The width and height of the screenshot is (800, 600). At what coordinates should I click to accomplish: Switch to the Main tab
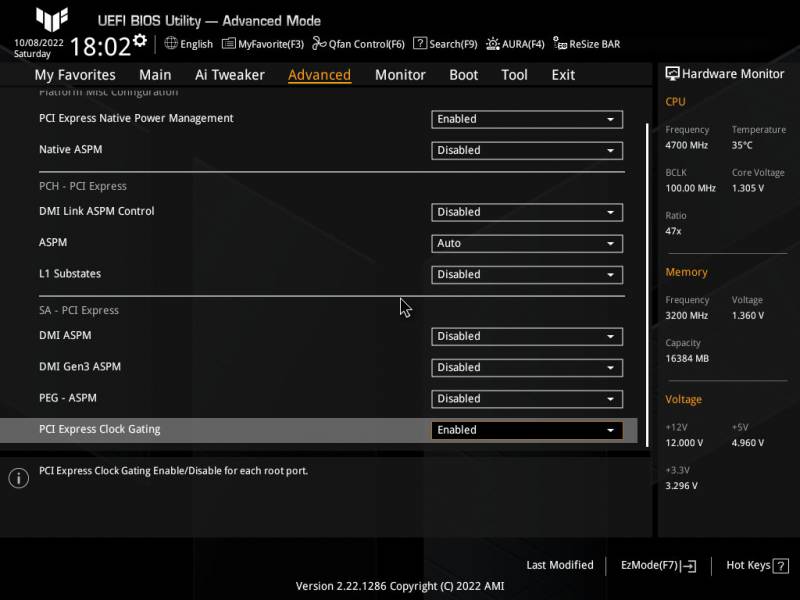(x=155, y=75)
